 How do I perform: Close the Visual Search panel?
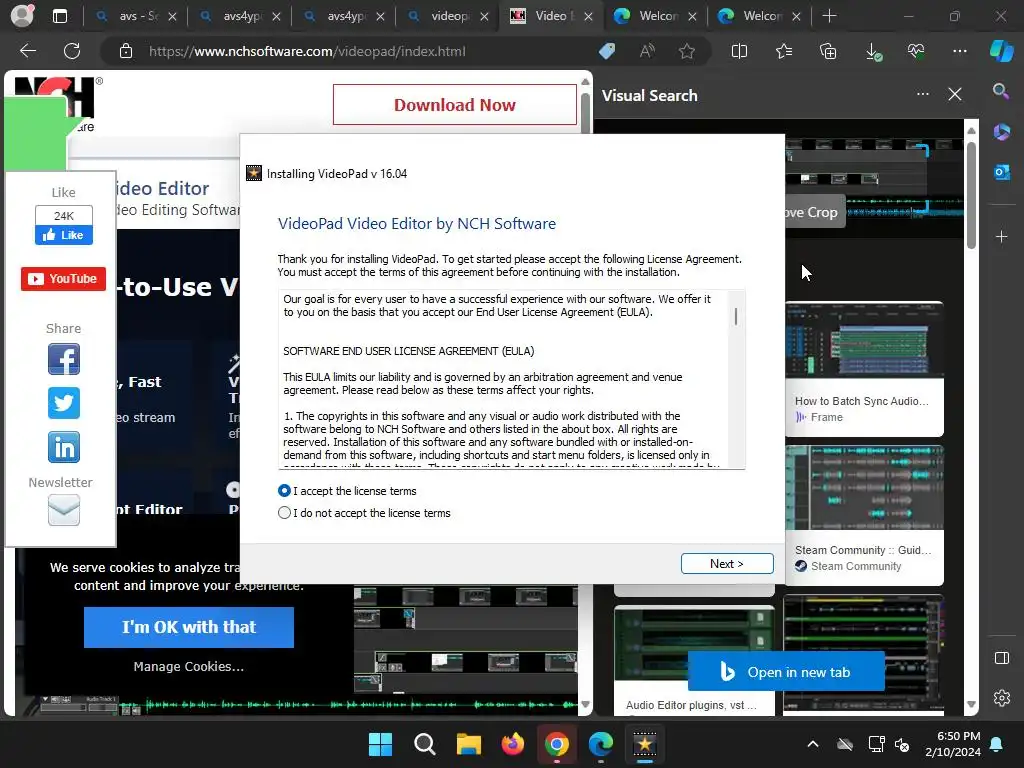955,95
